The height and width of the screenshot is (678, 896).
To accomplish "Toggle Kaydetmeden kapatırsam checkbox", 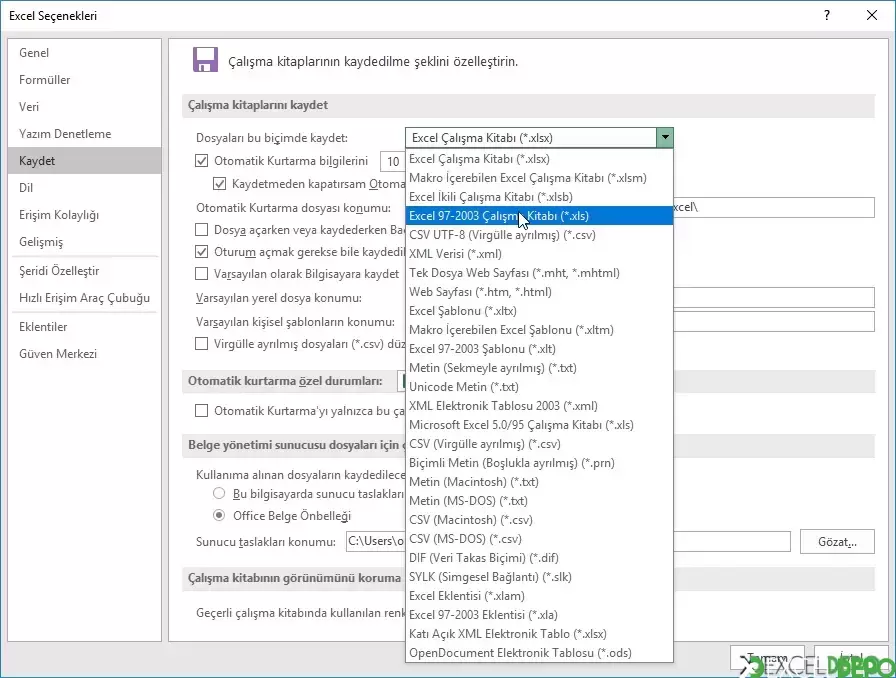I will 219,184.
